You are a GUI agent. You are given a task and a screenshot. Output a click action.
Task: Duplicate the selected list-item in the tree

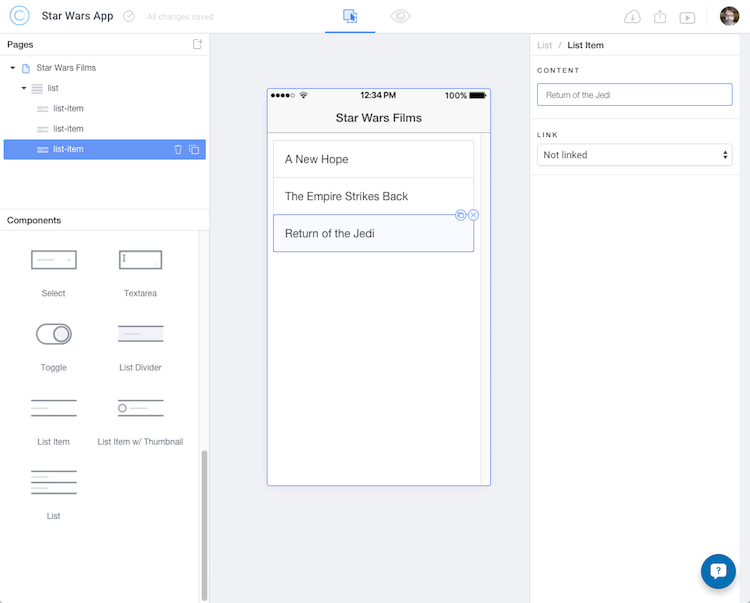click(194, 149)
